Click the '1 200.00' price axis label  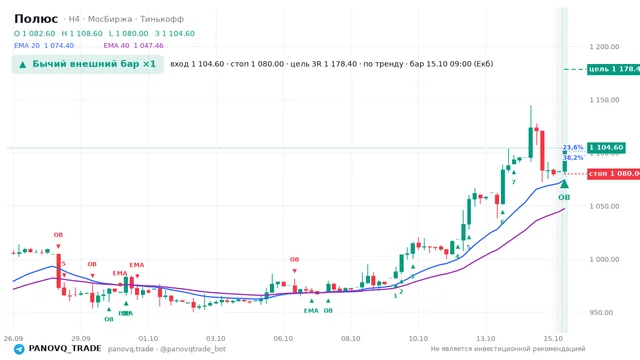(x=604, y=47)
